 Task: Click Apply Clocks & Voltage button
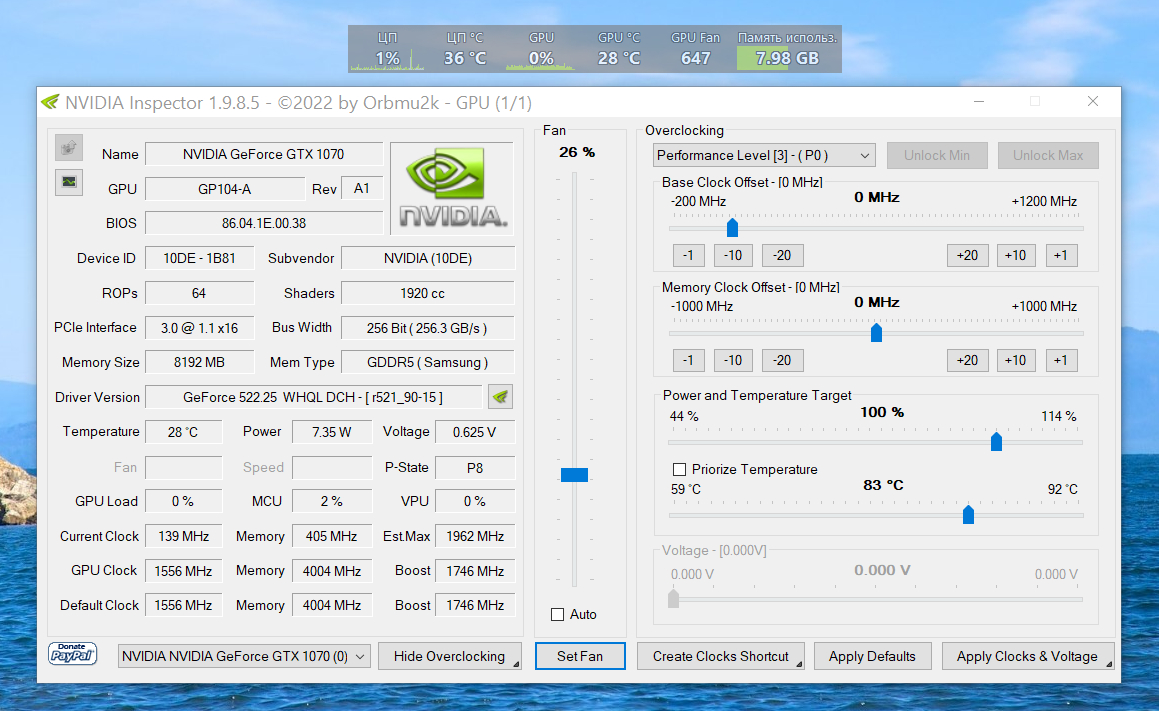pos(1027,656)
